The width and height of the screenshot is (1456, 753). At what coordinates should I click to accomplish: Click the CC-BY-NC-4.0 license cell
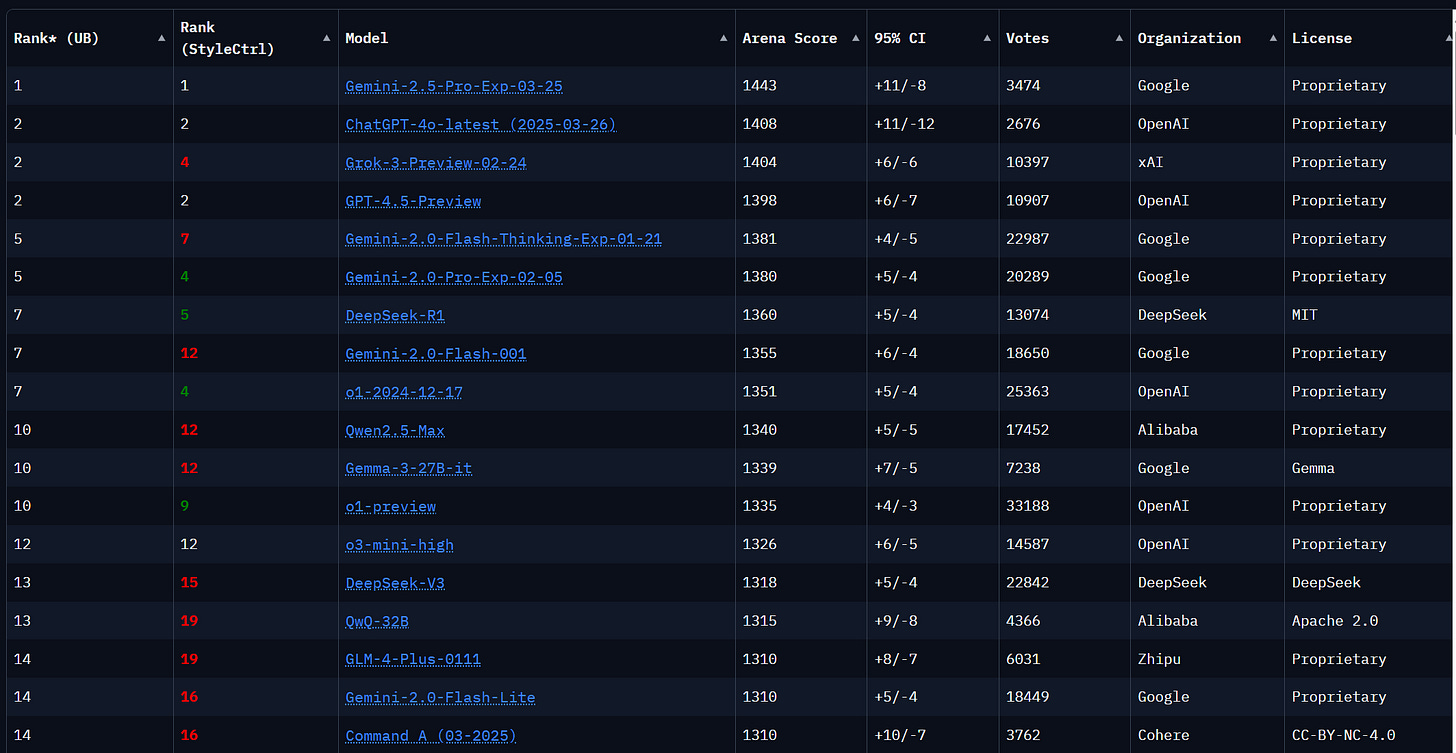pyautogui.click(x=1343, y=735)
